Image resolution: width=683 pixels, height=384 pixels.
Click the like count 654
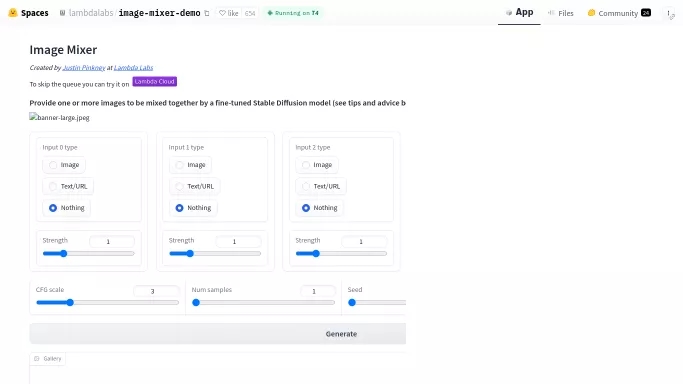[x=250, y=13]
